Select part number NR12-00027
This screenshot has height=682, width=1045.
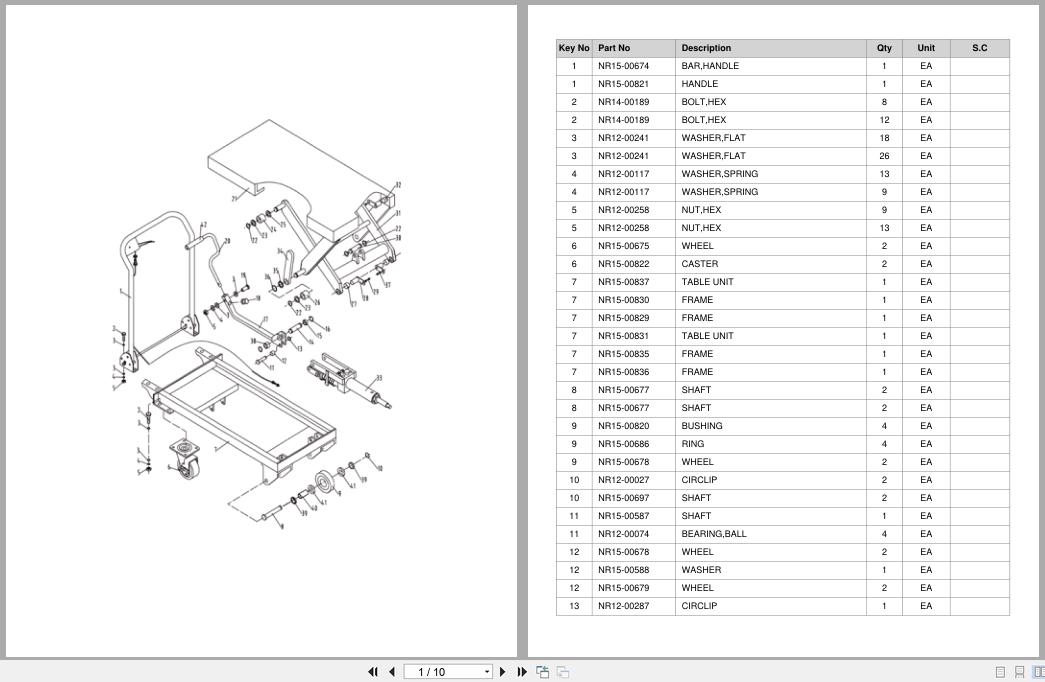pos(623,480)
